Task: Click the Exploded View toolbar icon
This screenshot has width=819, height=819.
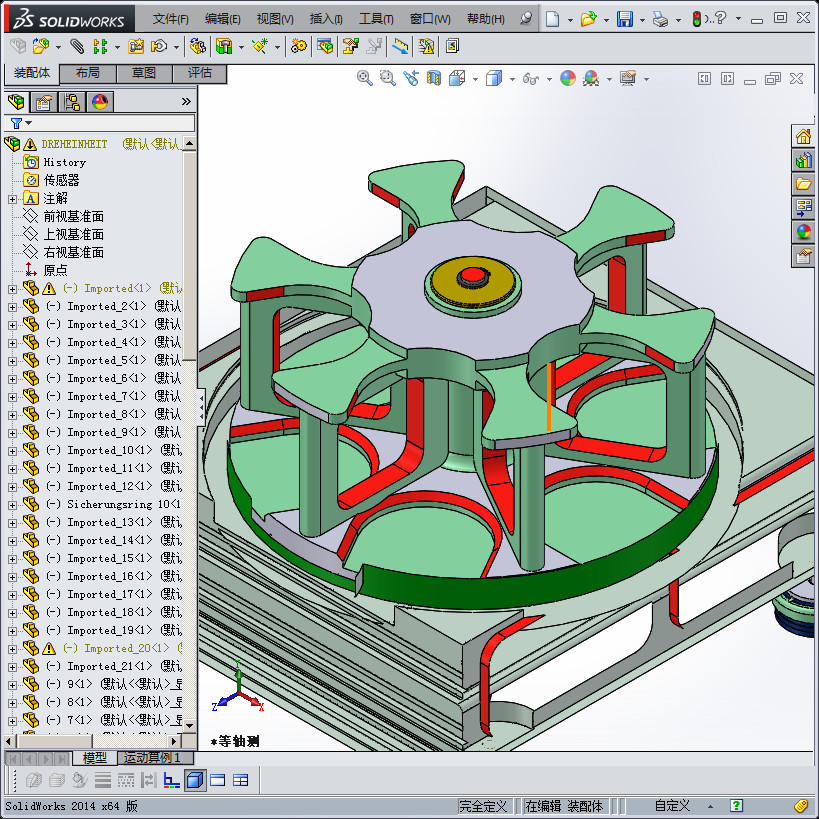Action: (350, 45)
